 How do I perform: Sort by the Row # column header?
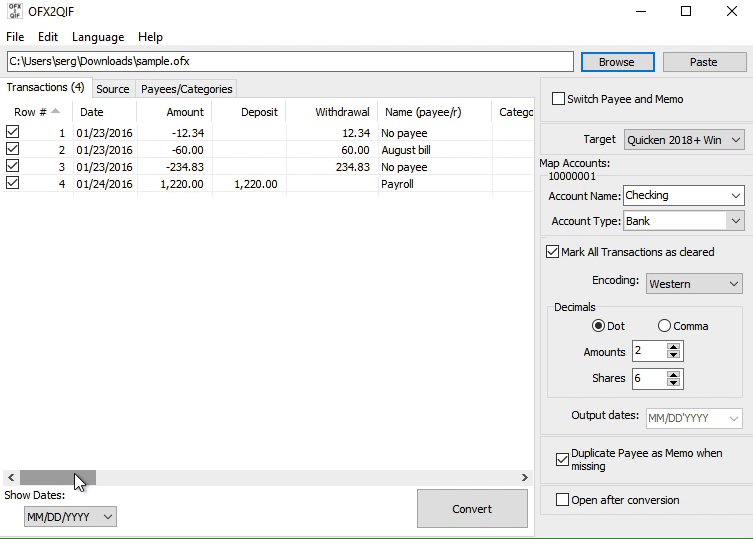coord(37,112)
